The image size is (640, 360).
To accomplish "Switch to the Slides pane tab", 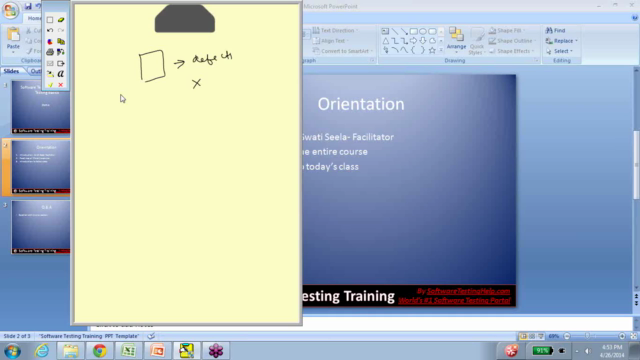I will tap(11, 71).
